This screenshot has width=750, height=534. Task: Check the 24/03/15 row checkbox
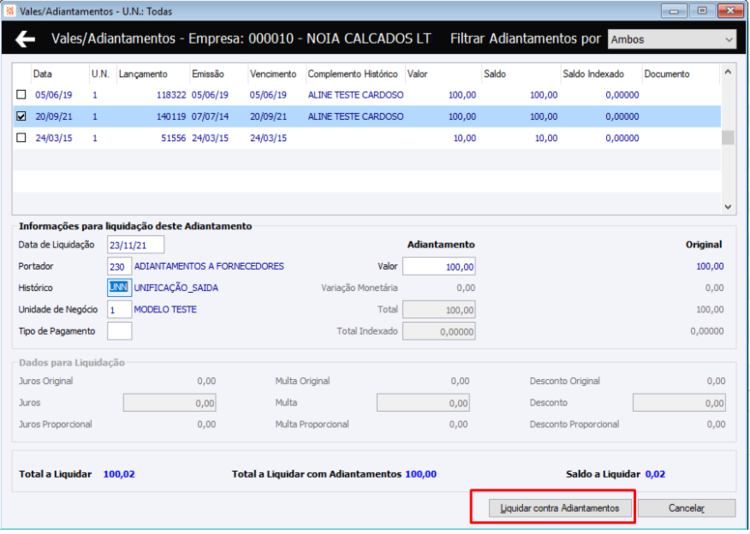[x=21, y=138]
